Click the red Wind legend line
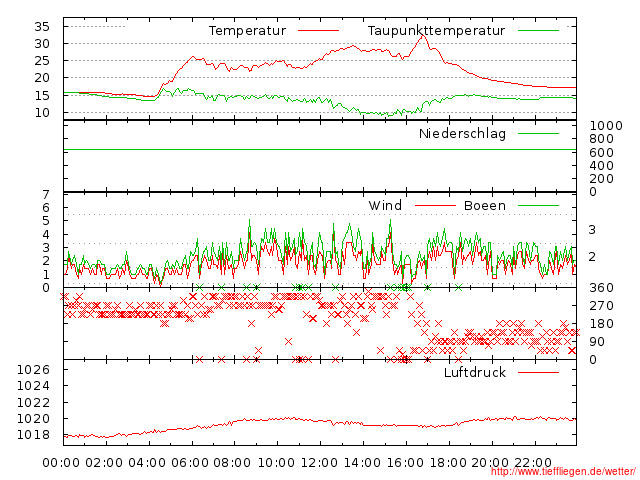 click(435, 205)
